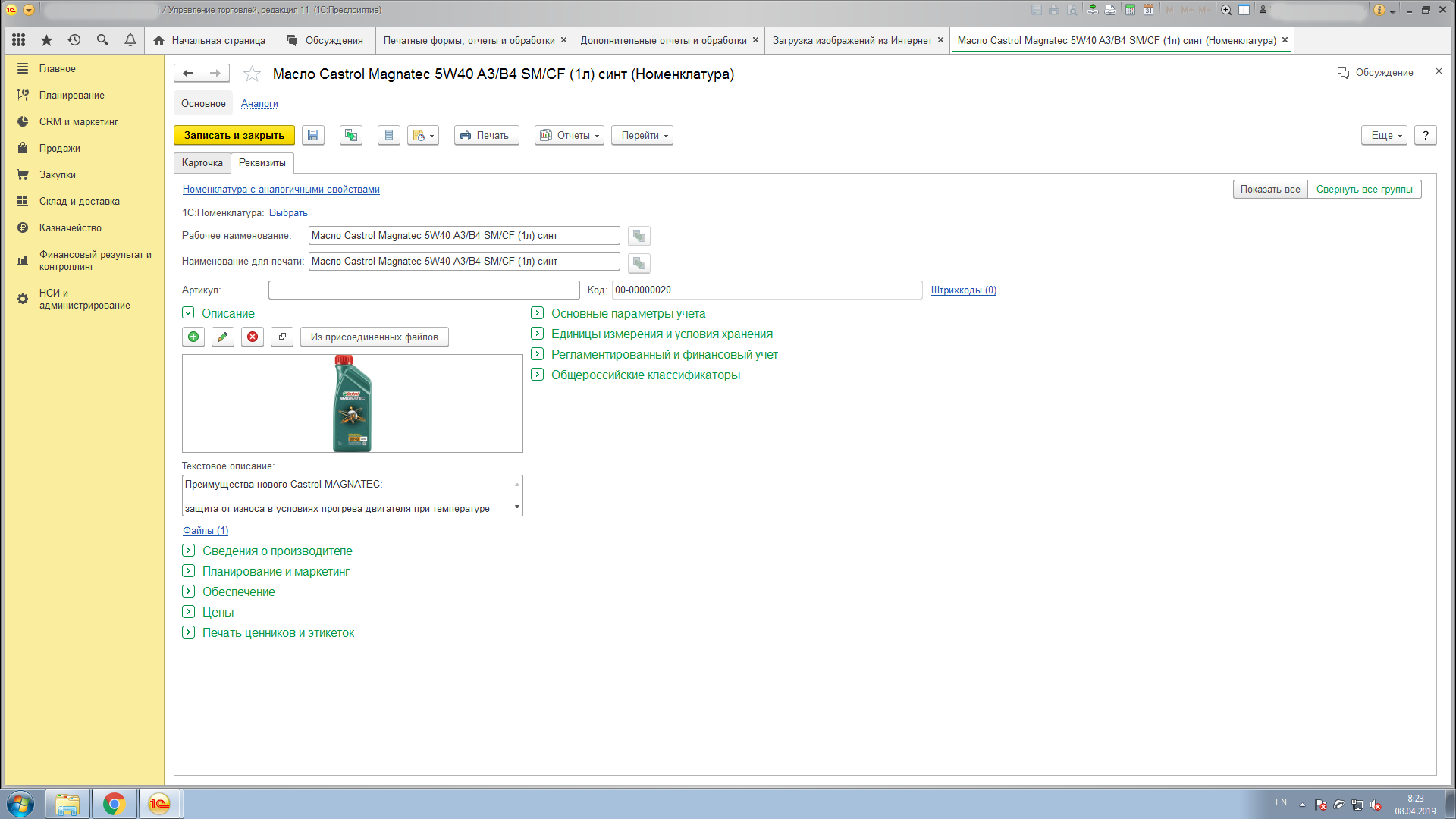
Task: Go forward with right arrow button
Action: point(215,73)
